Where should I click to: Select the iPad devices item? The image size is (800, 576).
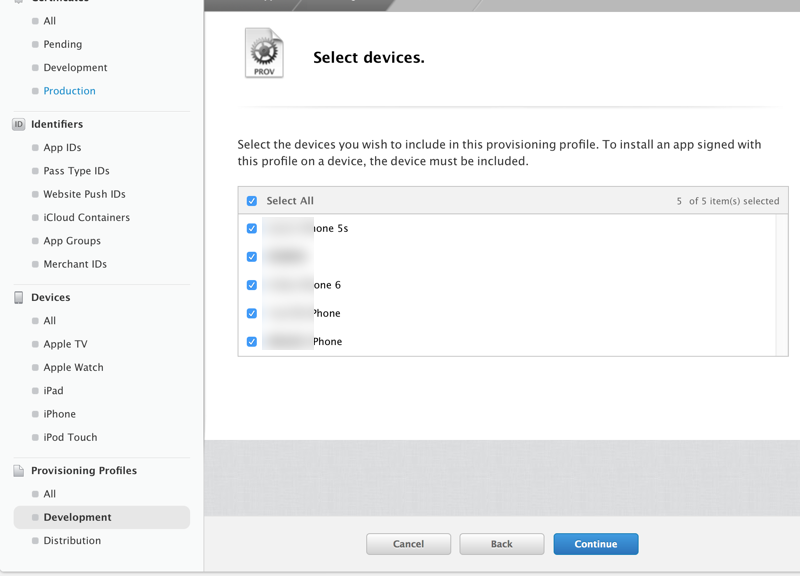[x=53, y=391]
